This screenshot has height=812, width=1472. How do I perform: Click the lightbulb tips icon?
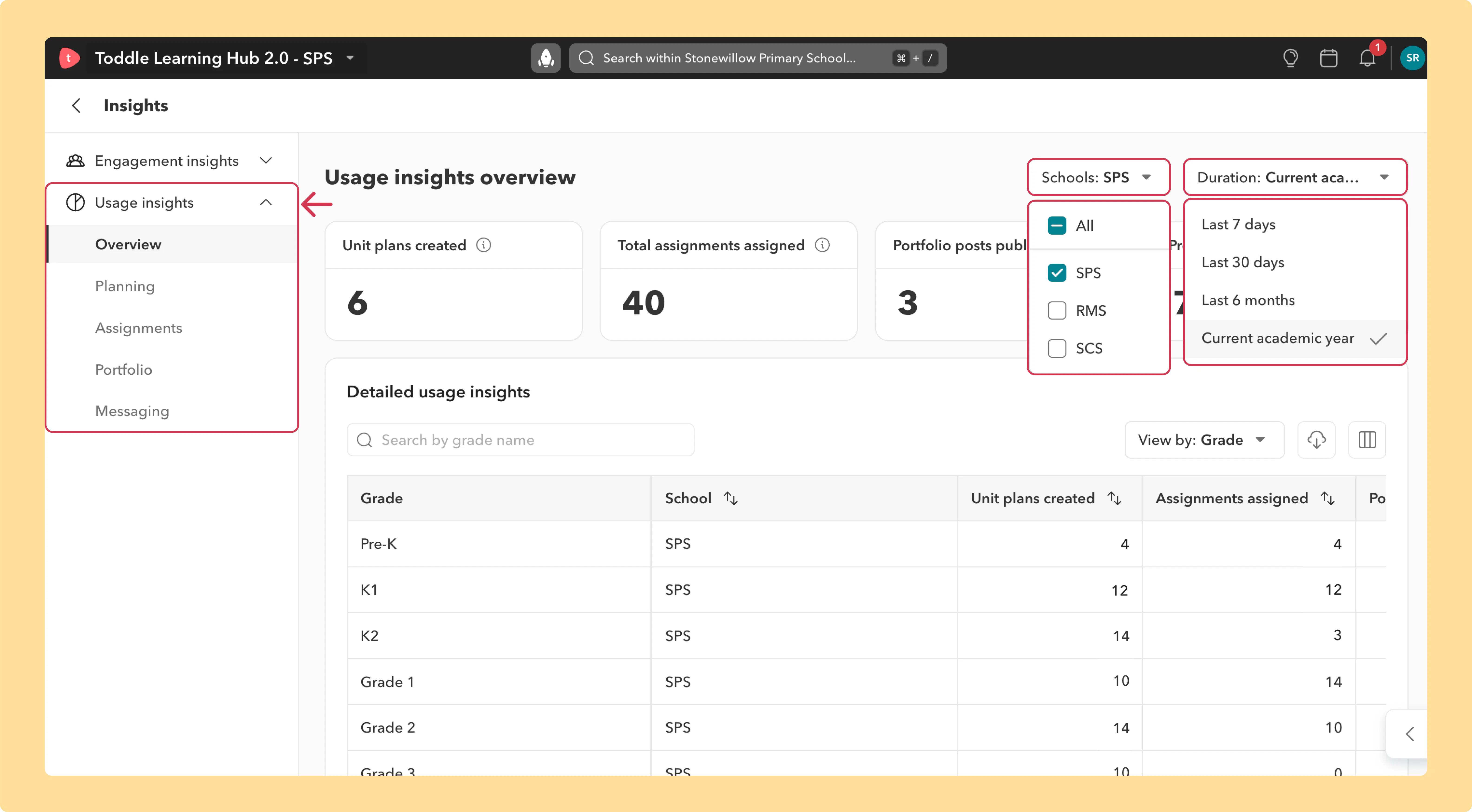[x=1290, y=58]
